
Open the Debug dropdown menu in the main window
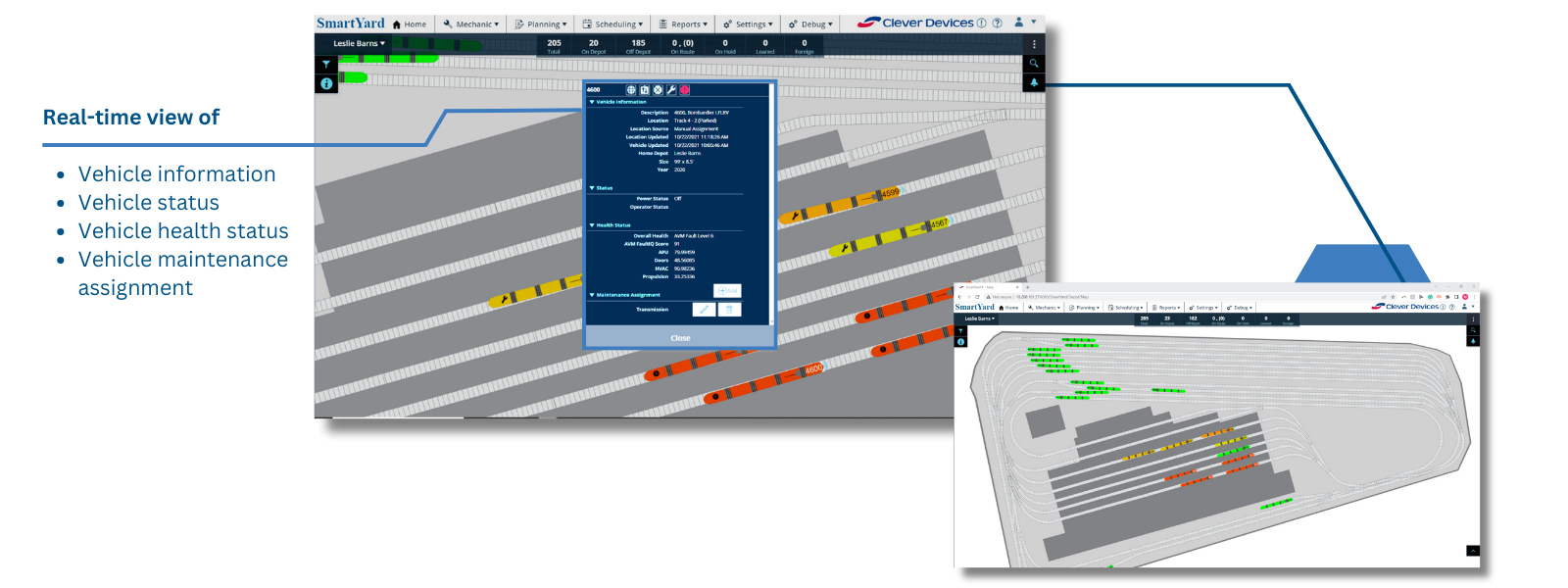coord(810,24)
